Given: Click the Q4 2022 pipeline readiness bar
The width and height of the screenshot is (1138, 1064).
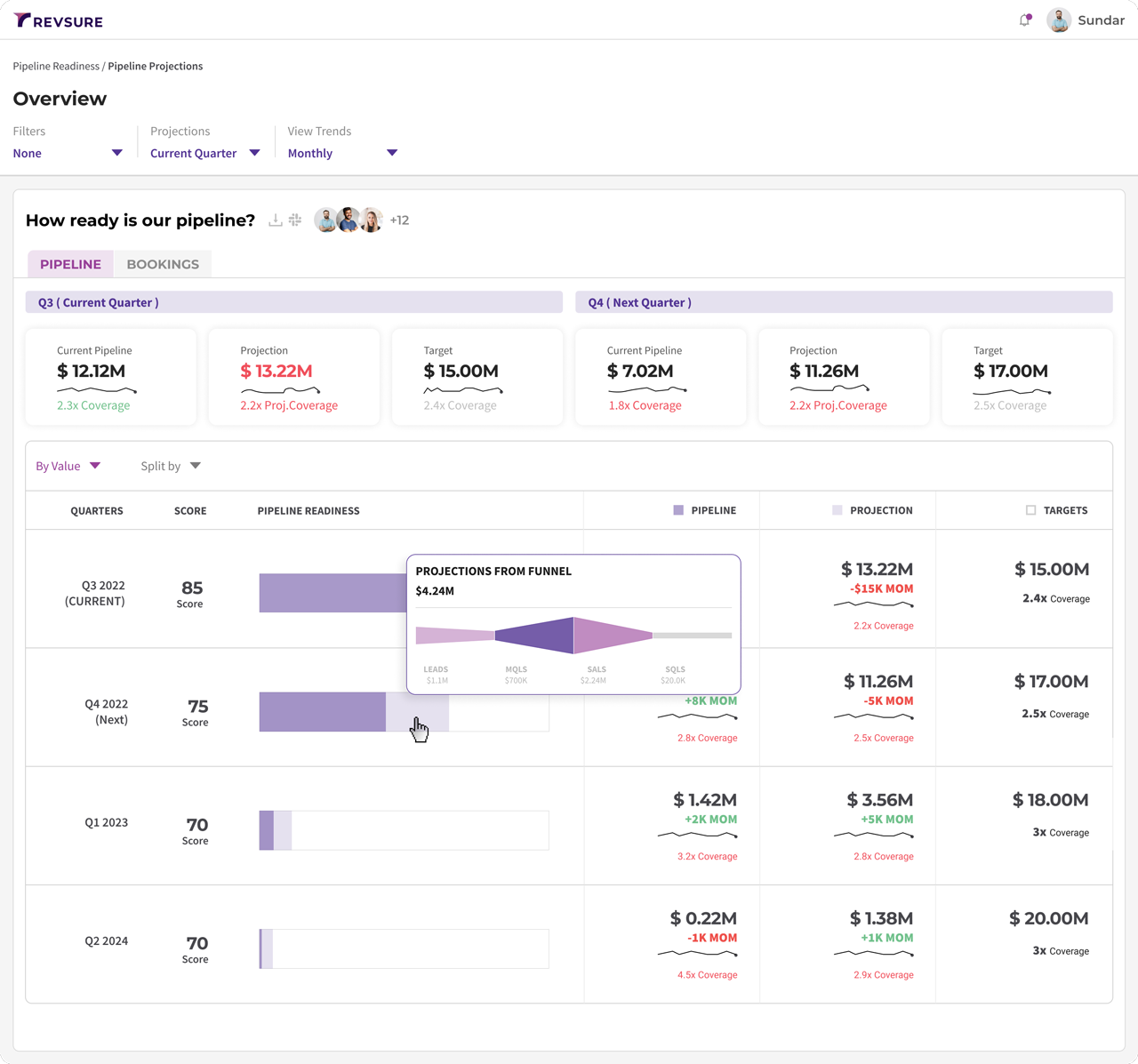Looking at the screenshot, I should 404,712.
